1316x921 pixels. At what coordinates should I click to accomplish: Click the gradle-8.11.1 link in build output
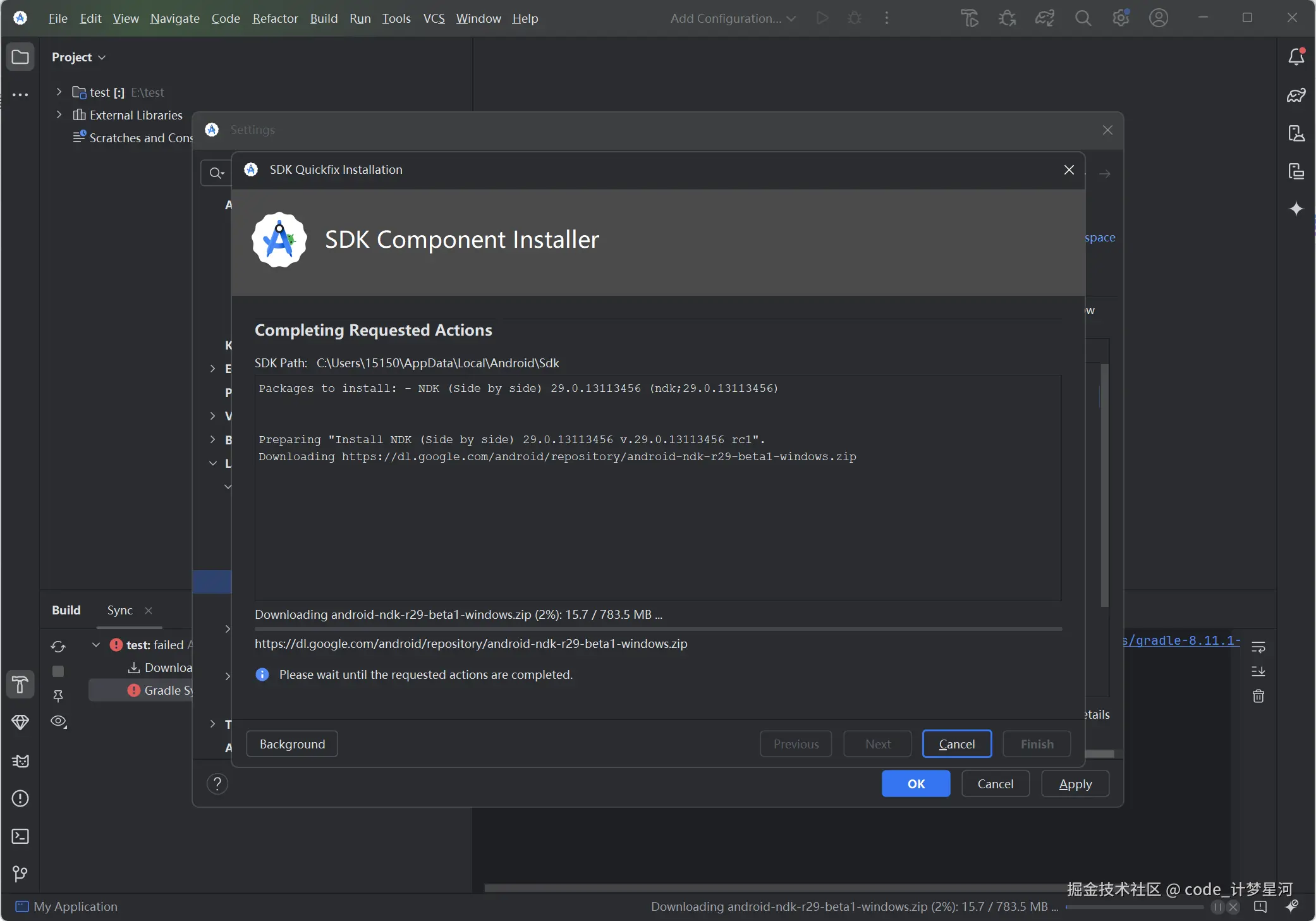[x=1181, y=640]
